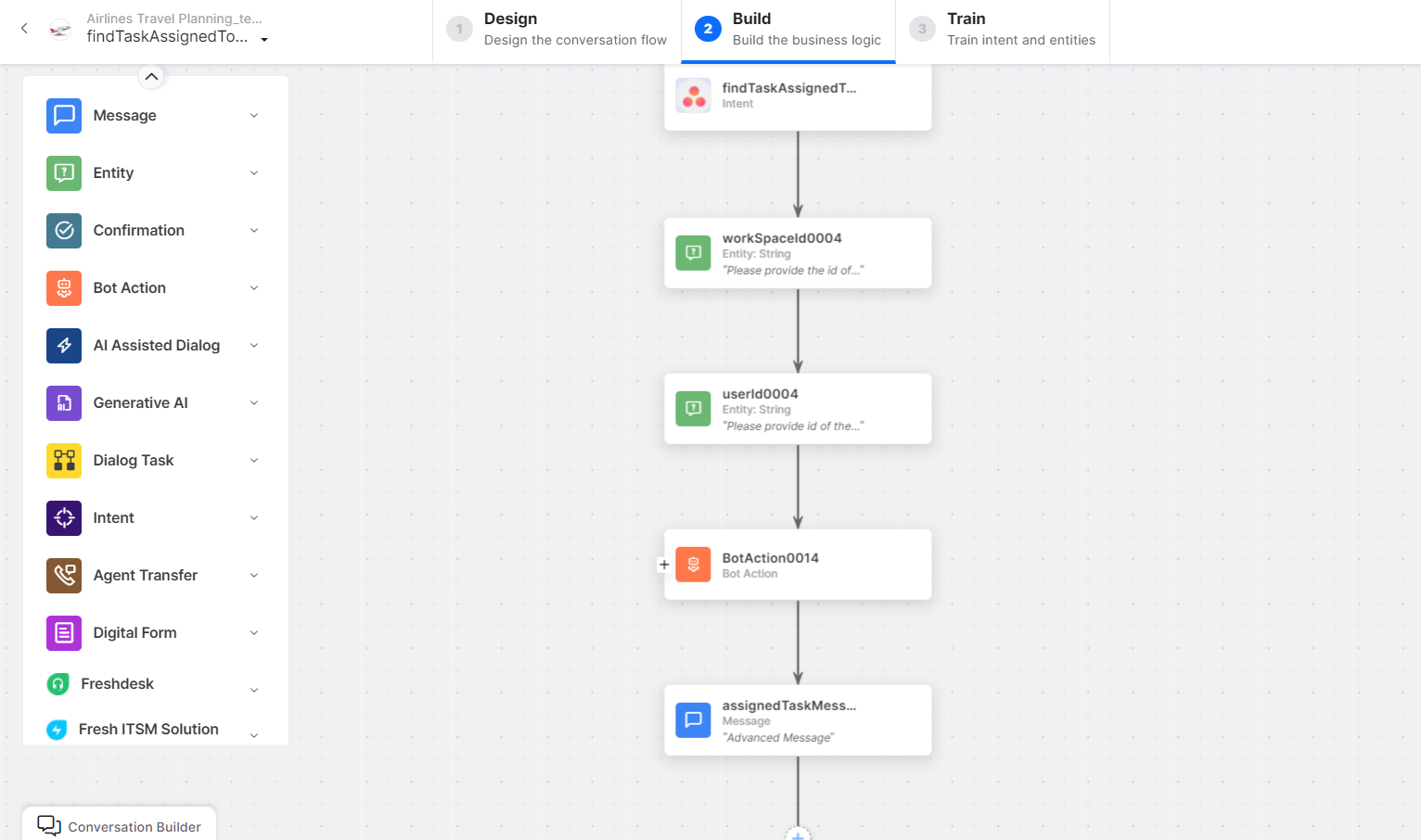The image size is (1421, 840).
Task: Go back using the left arrow
Action: [x=25, y=29]
